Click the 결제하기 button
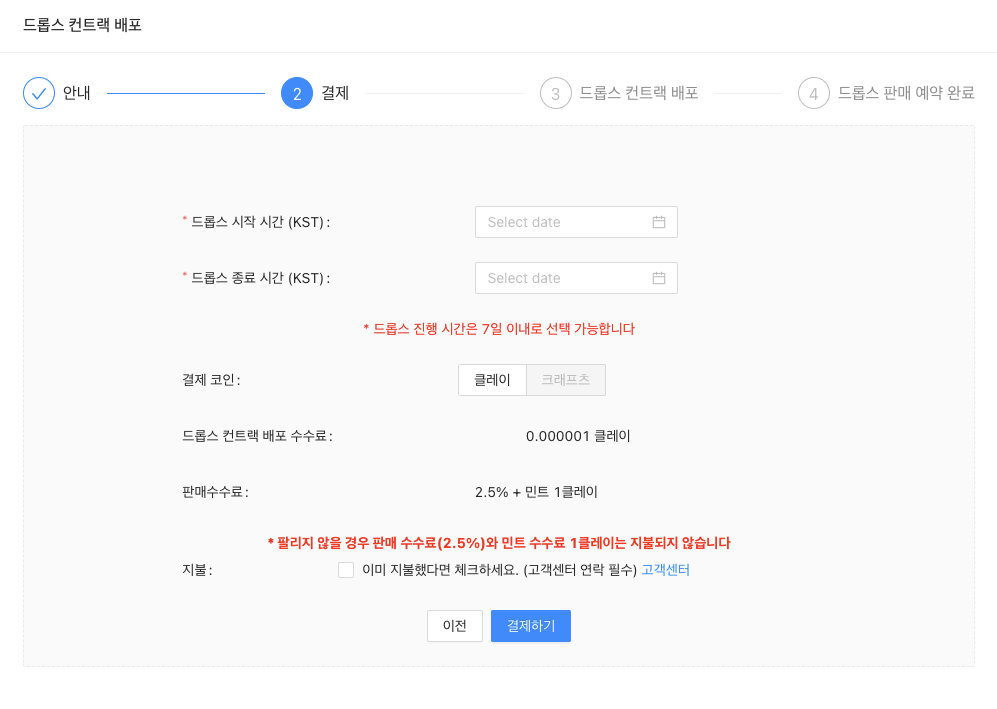The image size is (997, 709). pyautogui.click(x=531, y=626)
